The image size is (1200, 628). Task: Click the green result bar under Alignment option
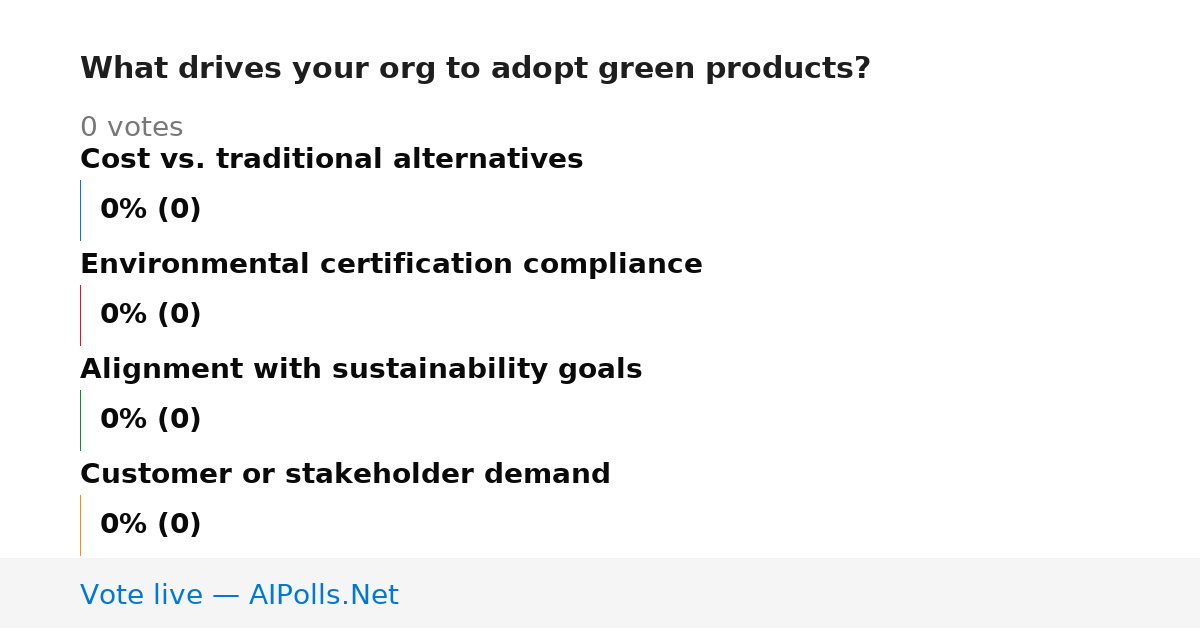tap(80, 420)
